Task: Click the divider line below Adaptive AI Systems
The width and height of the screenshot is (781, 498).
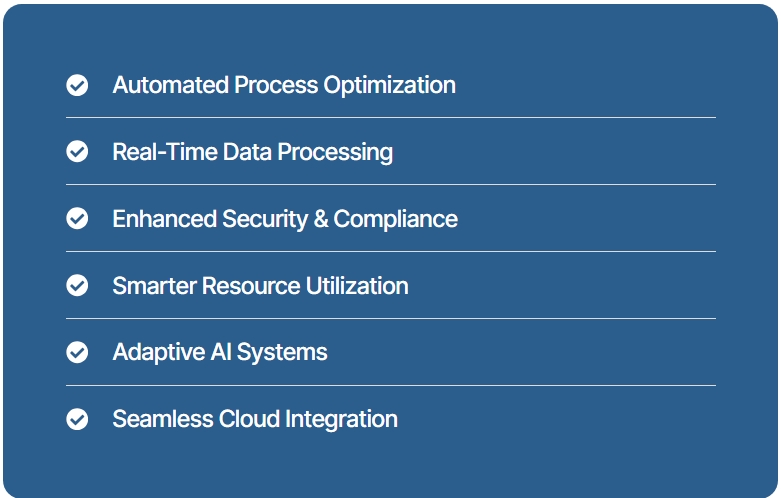Action: 391,385
